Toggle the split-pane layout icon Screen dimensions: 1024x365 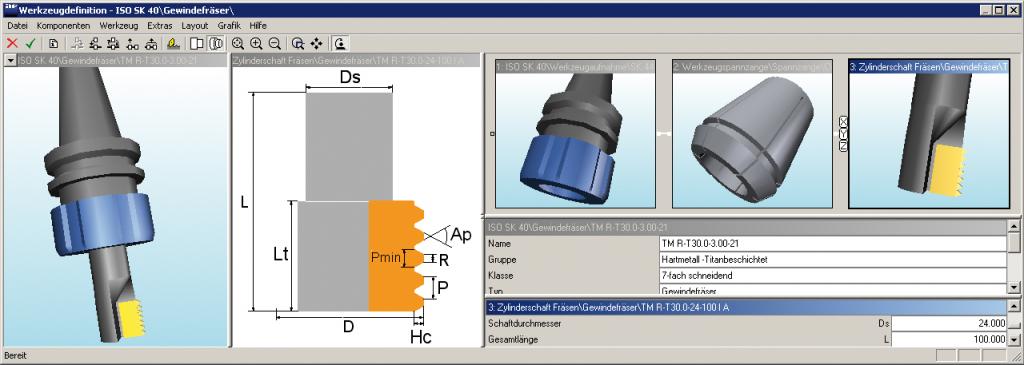(215, 43)
